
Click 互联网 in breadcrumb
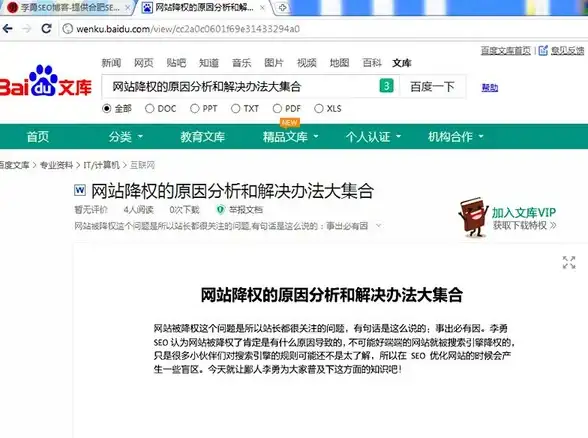142,165
